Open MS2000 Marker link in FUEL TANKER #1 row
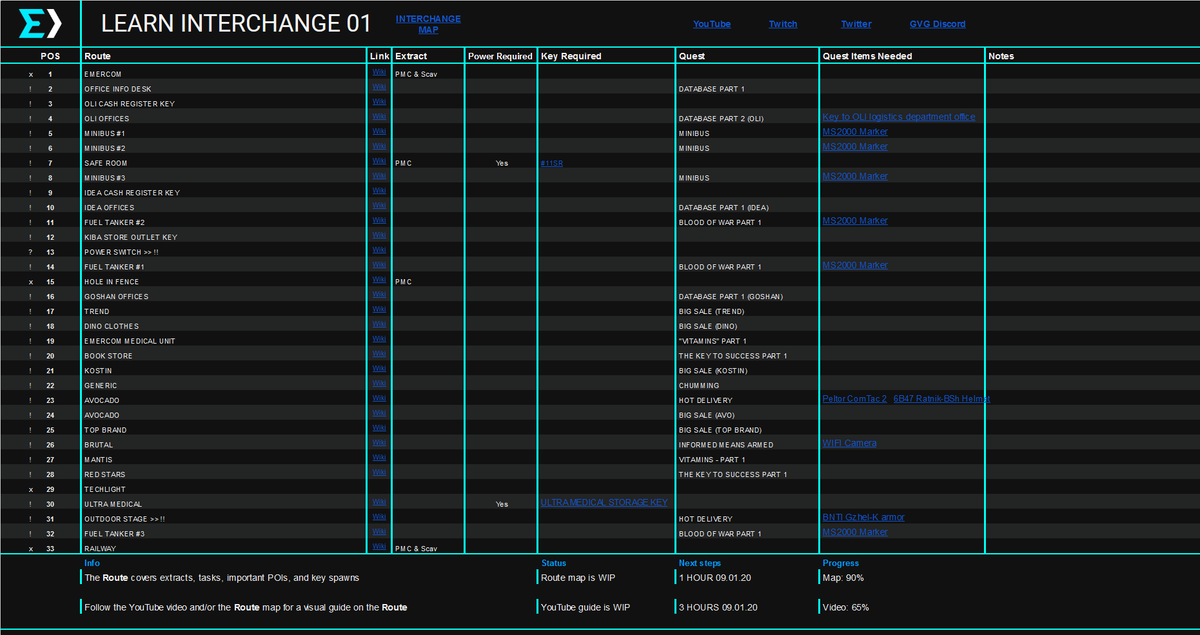The image size is (1200, 635). pyautogui.click(x=855, y=265)
